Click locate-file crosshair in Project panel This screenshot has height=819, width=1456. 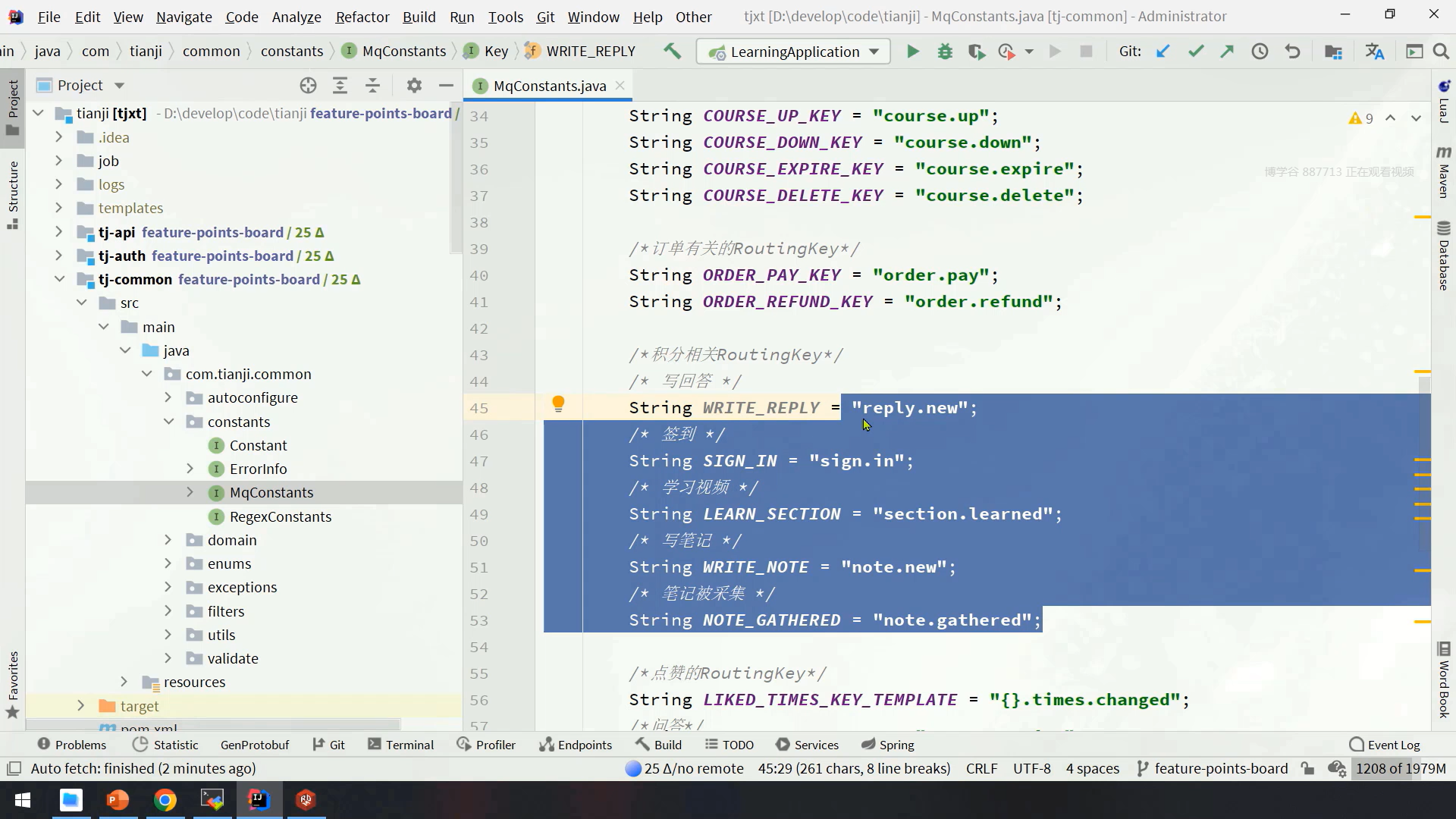coord(308,86)
